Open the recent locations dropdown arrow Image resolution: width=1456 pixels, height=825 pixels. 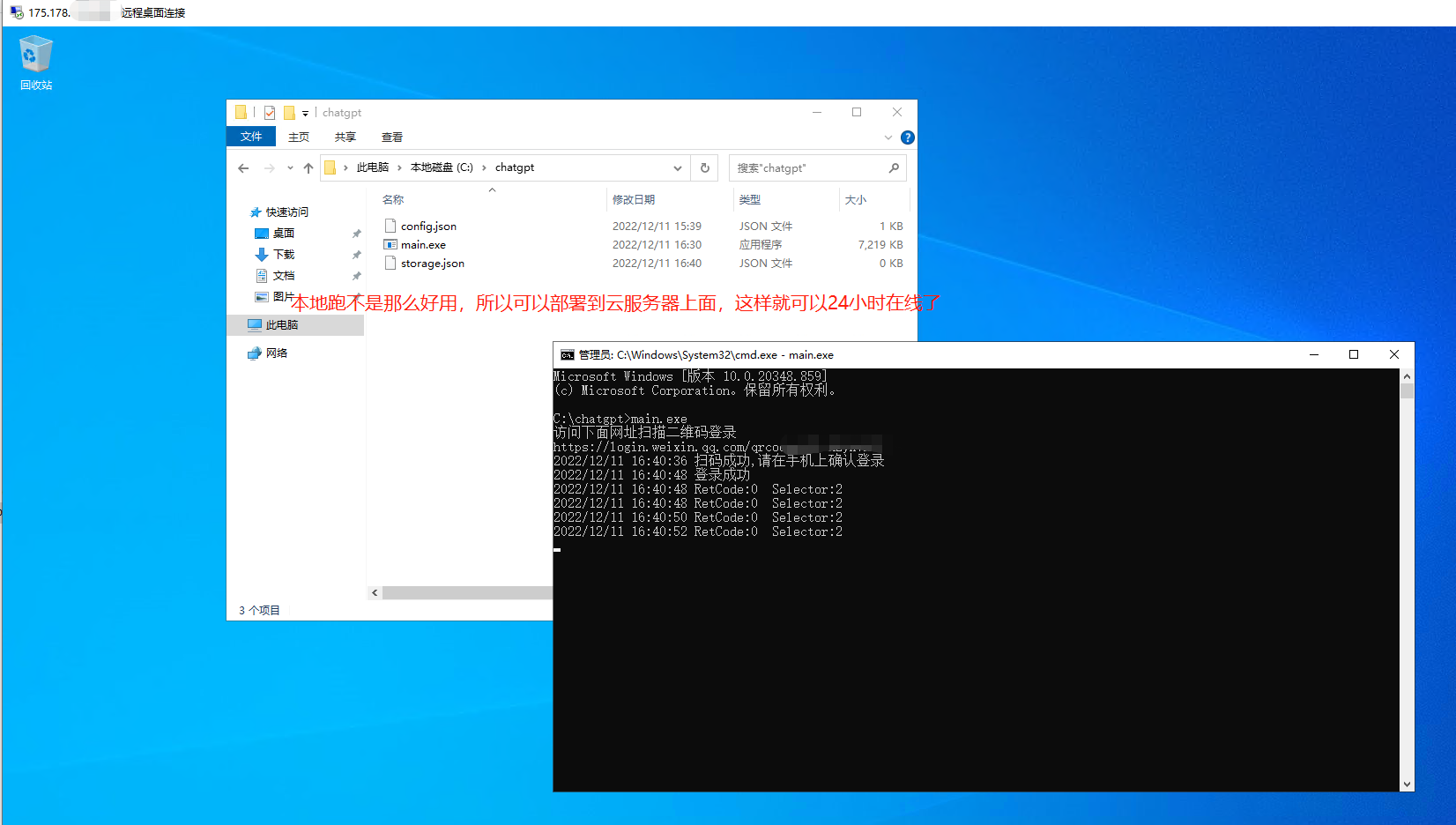click(290, 167)
